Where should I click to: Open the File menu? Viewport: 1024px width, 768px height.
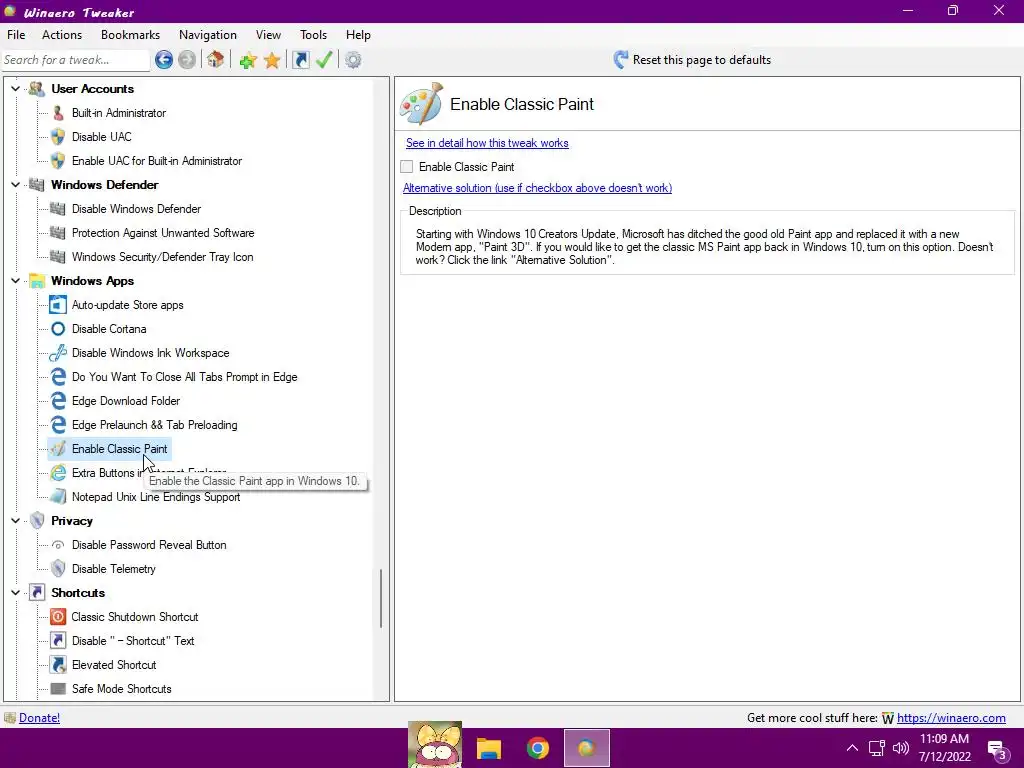tap(16, 35)
